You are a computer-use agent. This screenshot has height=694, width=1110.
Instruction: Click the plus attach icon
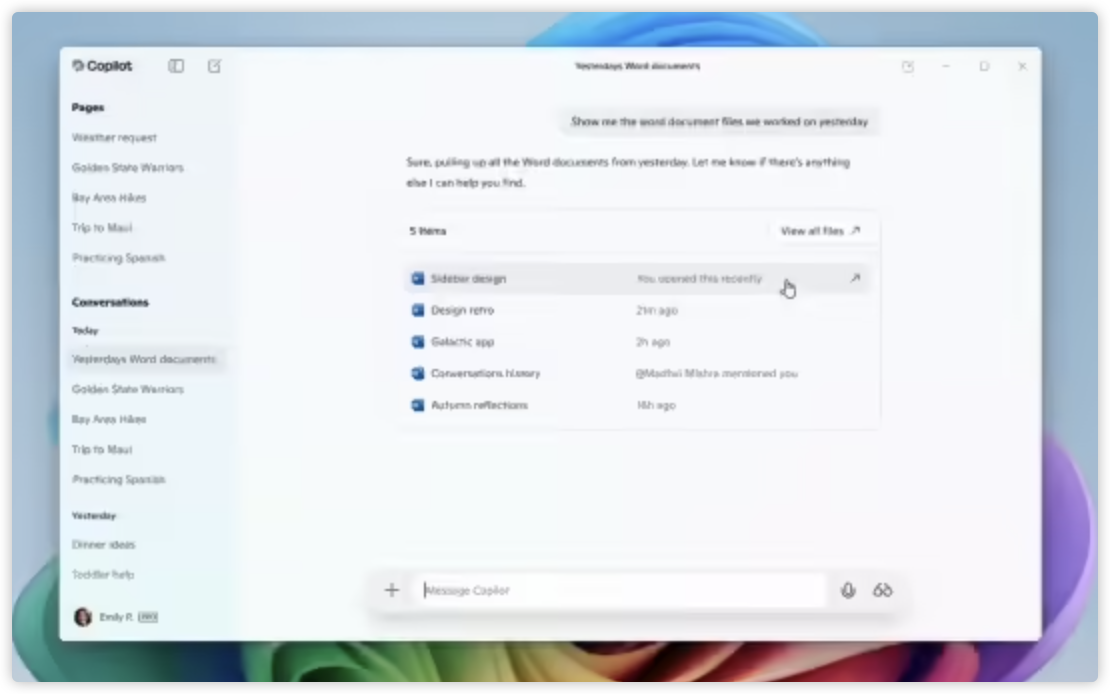(391, 590)
